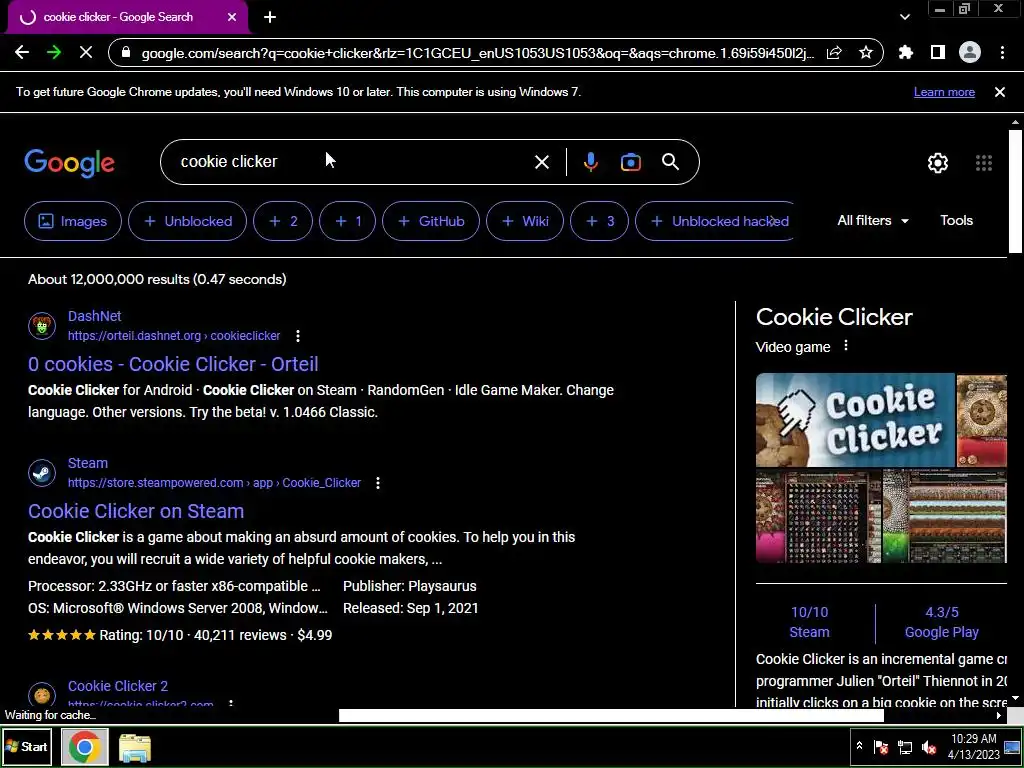Share this page from the address bar

[834, 53]
